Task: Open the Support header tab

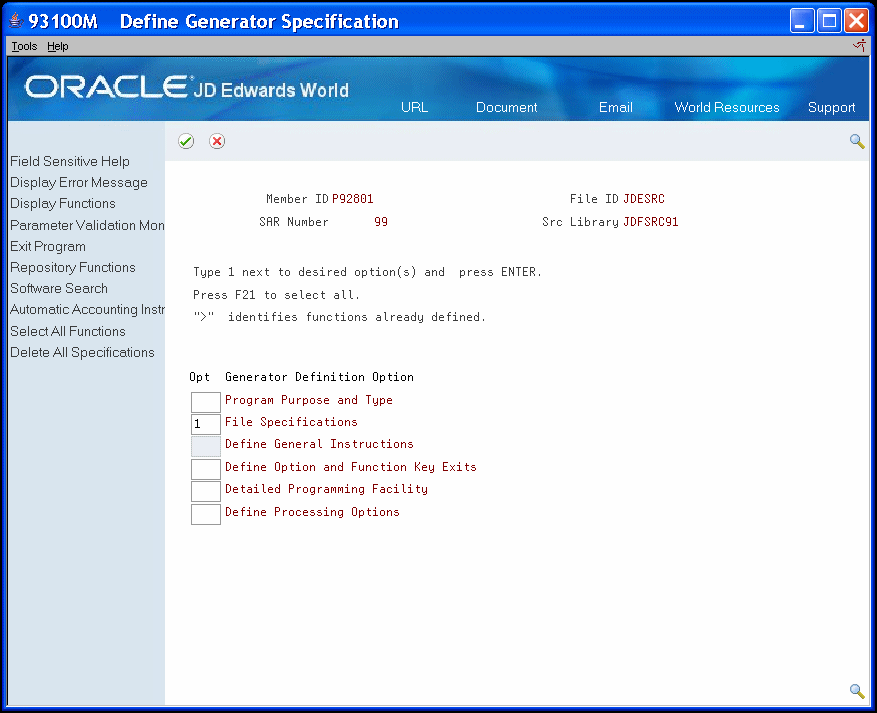Action: 831,107
